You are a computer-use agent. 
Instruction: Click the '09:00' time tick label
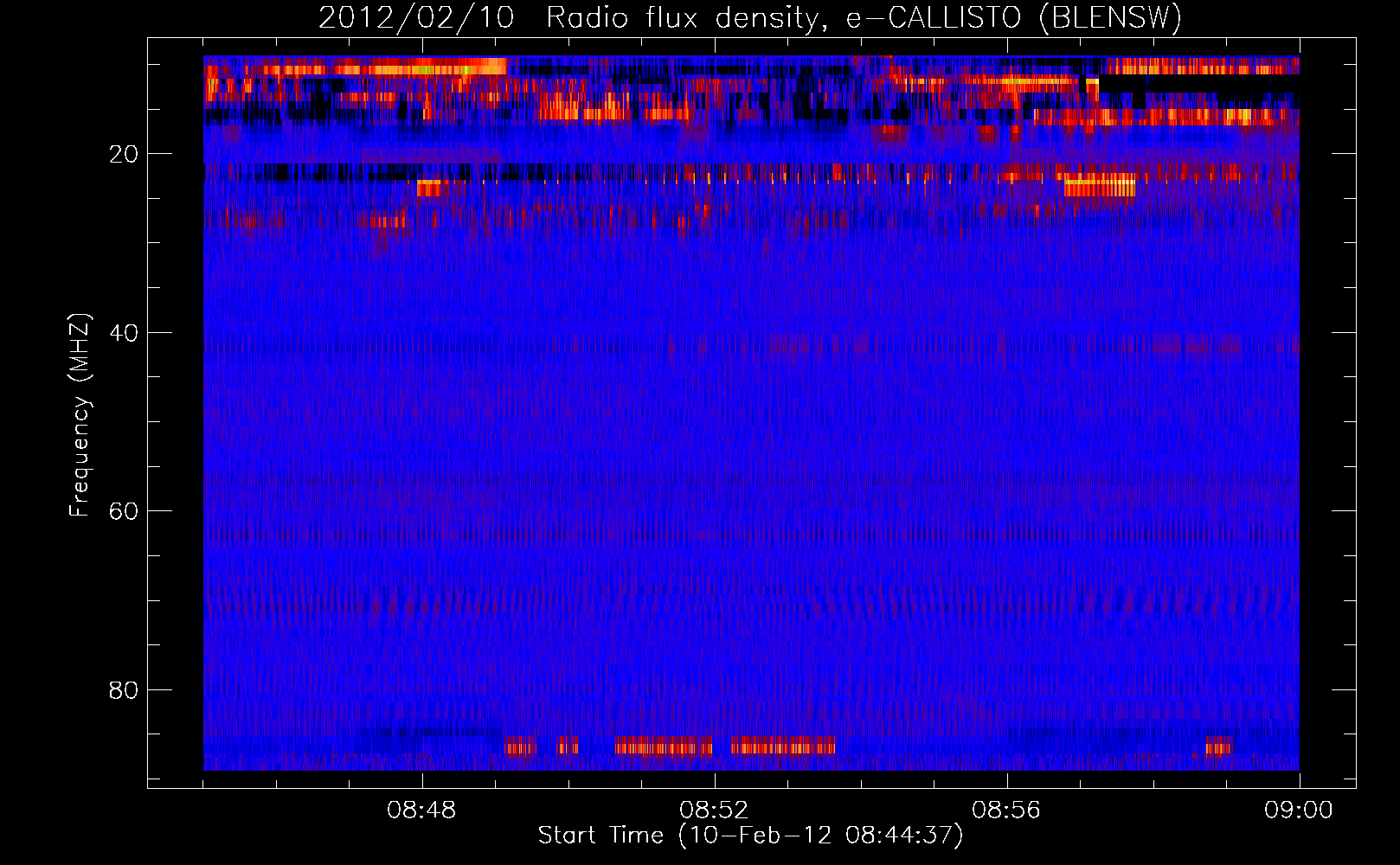pos(1299,811)
